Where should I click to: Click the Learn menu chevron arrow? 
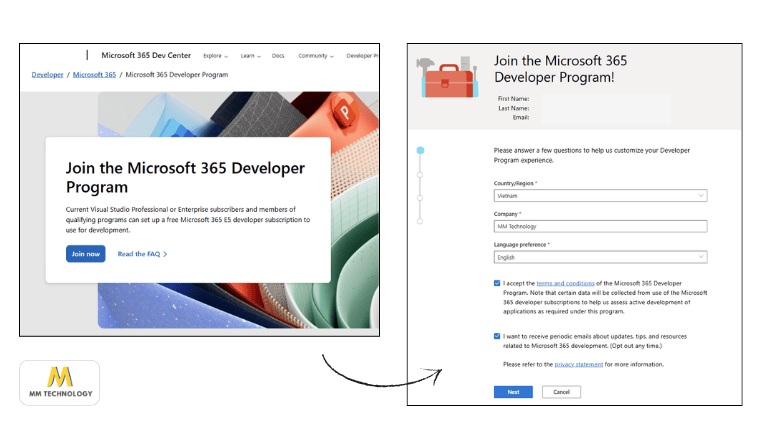(x=259, y=56)
